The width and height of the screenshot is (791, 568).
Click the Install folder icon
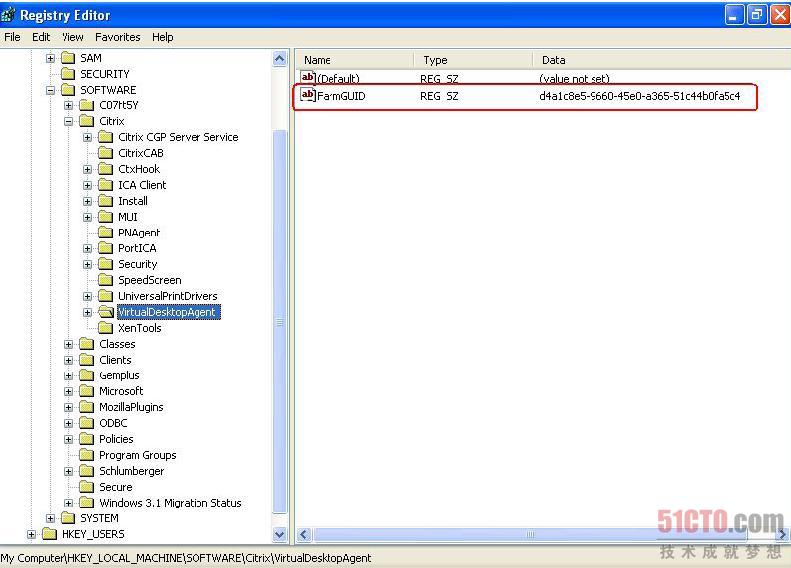tap(105, 201)
